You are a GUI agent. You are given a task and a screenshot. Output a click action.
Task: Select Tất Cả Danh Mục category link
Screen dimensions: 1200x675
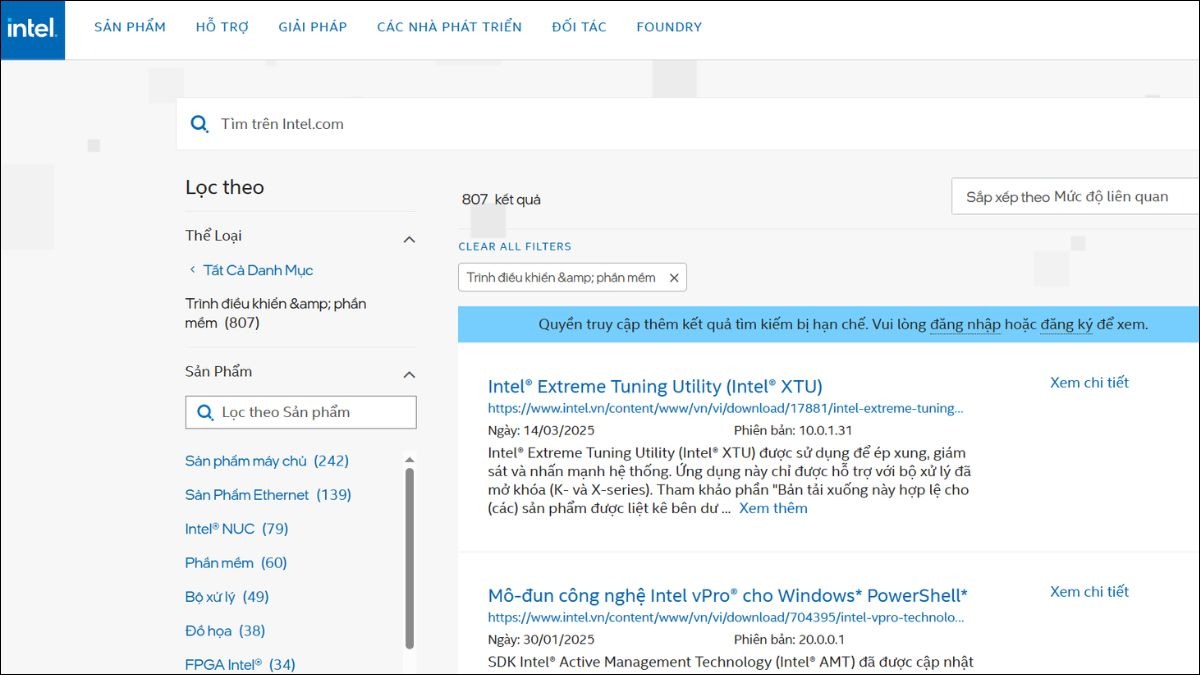tap(258, 270)
